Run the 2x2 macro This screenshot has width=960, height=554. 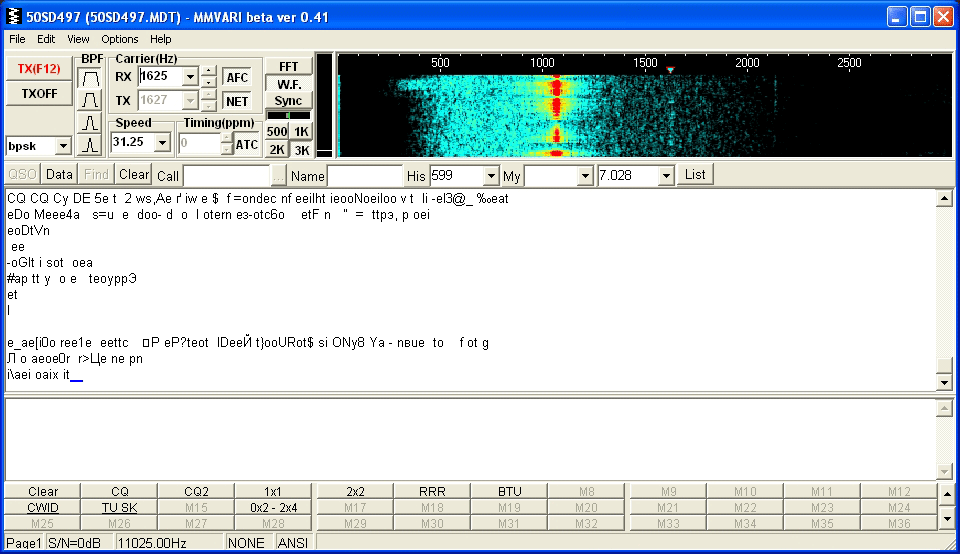coord(356,492)
